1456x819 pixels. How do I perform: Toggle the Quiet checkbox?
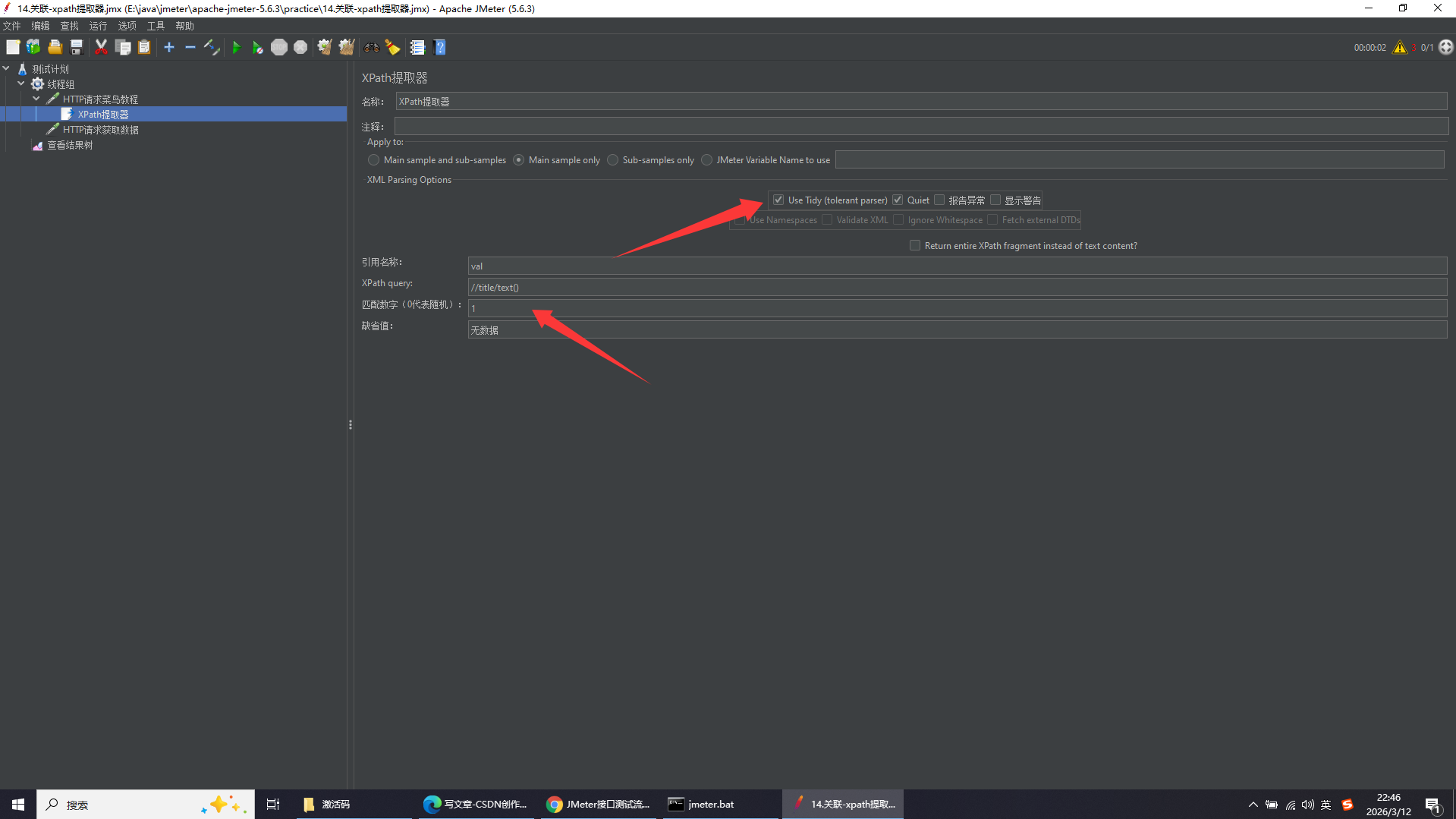click(x=898, y=200)
